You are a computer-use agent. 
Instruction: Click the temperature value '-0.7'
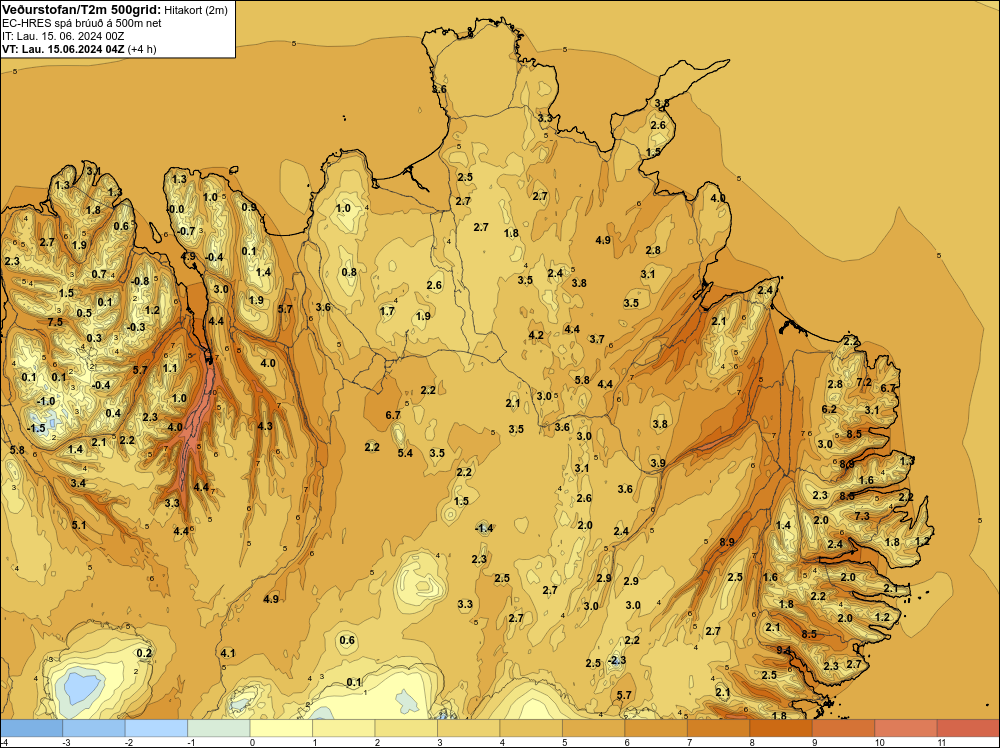186,231
